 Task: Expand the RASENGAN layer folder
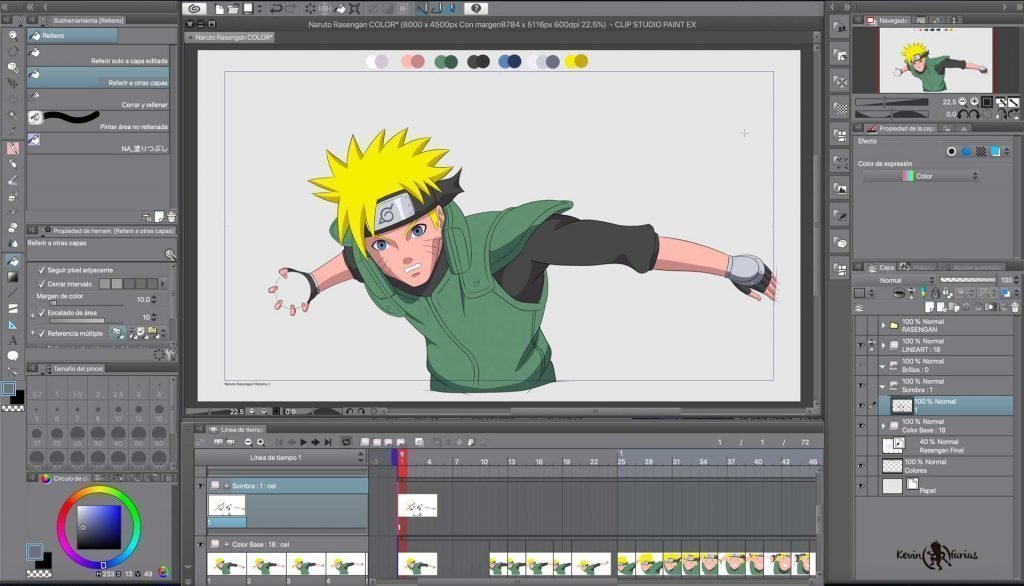click(x=883, y=325)
